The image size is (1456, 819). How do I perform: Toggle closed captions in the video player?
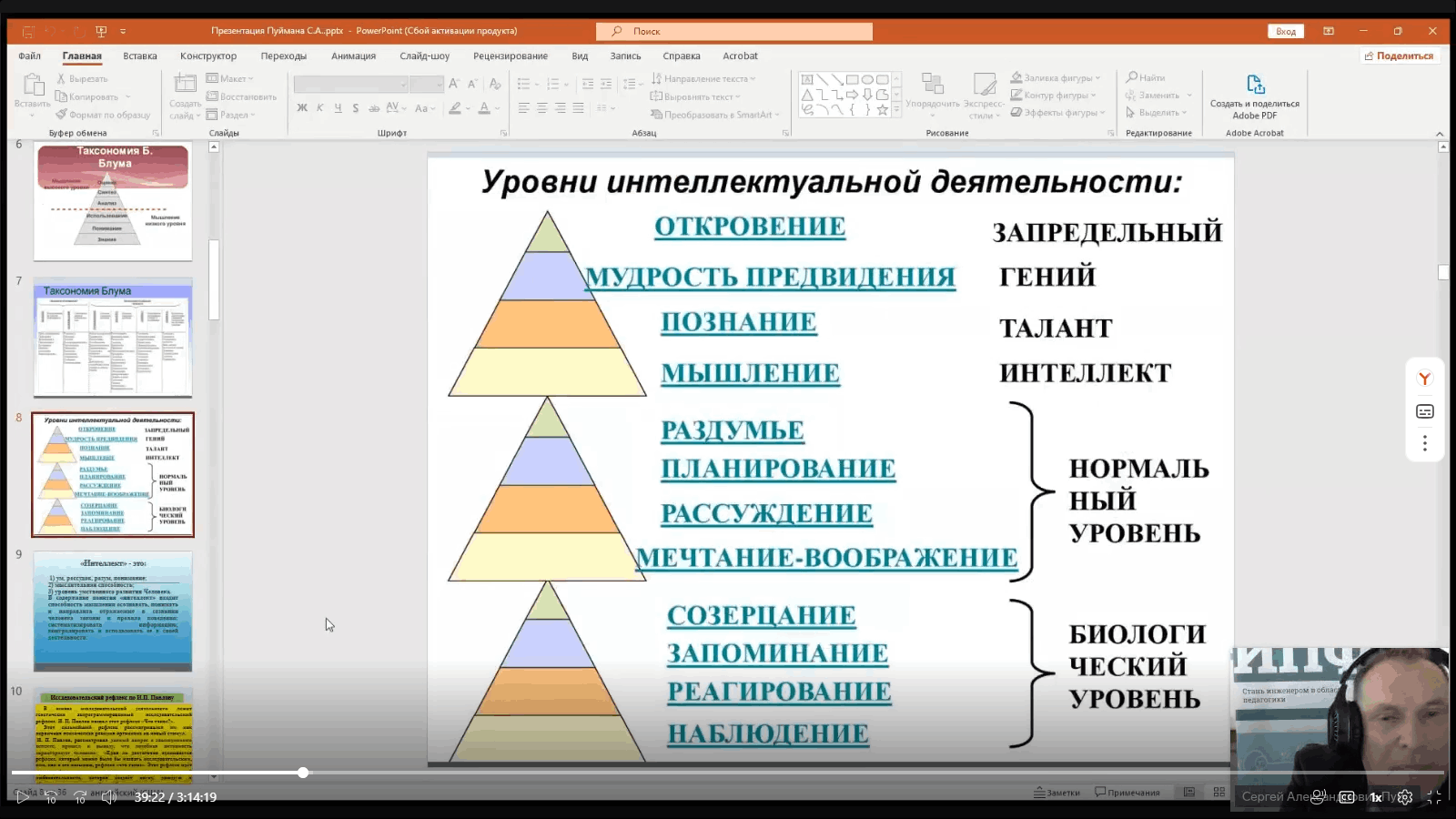click(x=1347, y=797)
